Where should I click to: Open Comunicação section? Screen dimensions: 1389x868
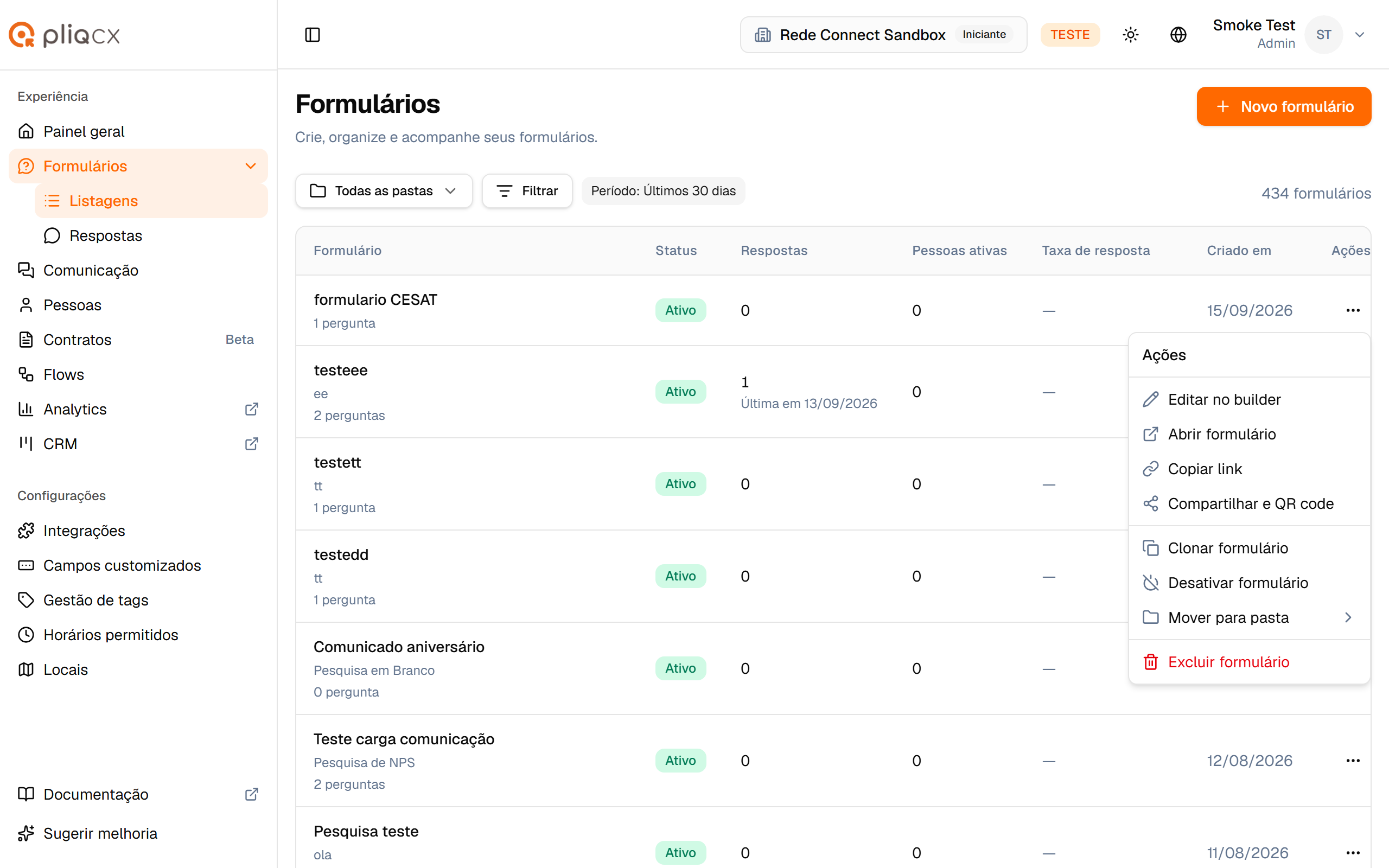[138, 270]
